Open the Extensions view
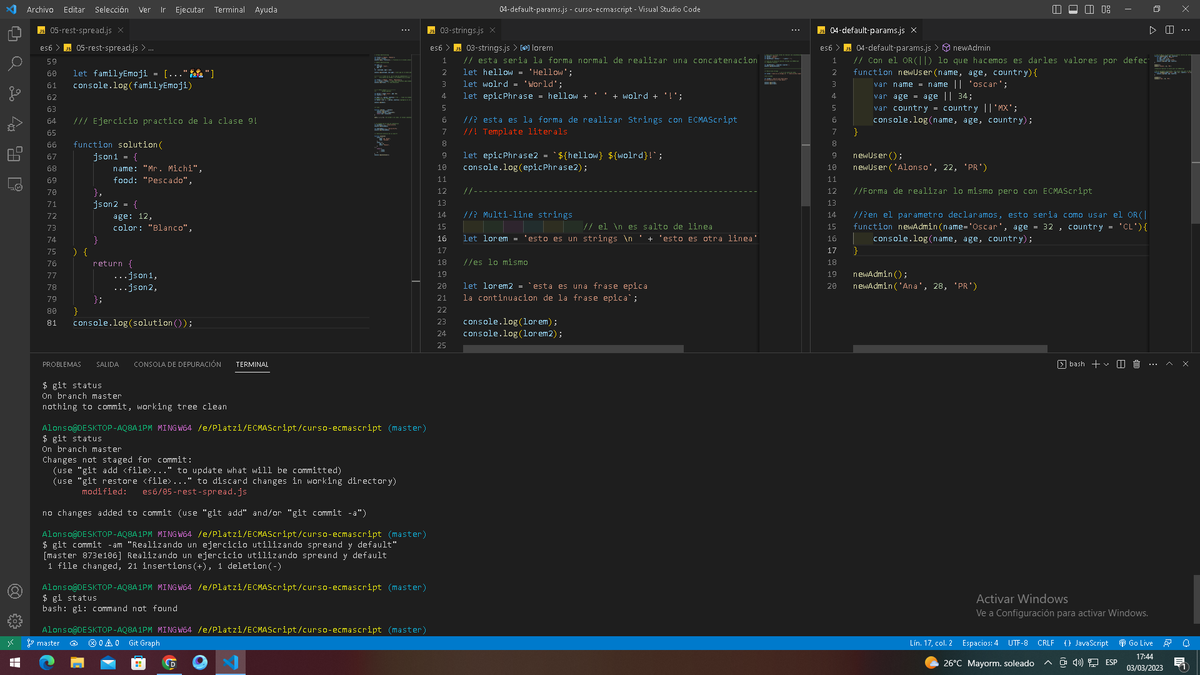Image resolution: width=1200 pixels, height=675 pixels. click(x=15, y=154)
